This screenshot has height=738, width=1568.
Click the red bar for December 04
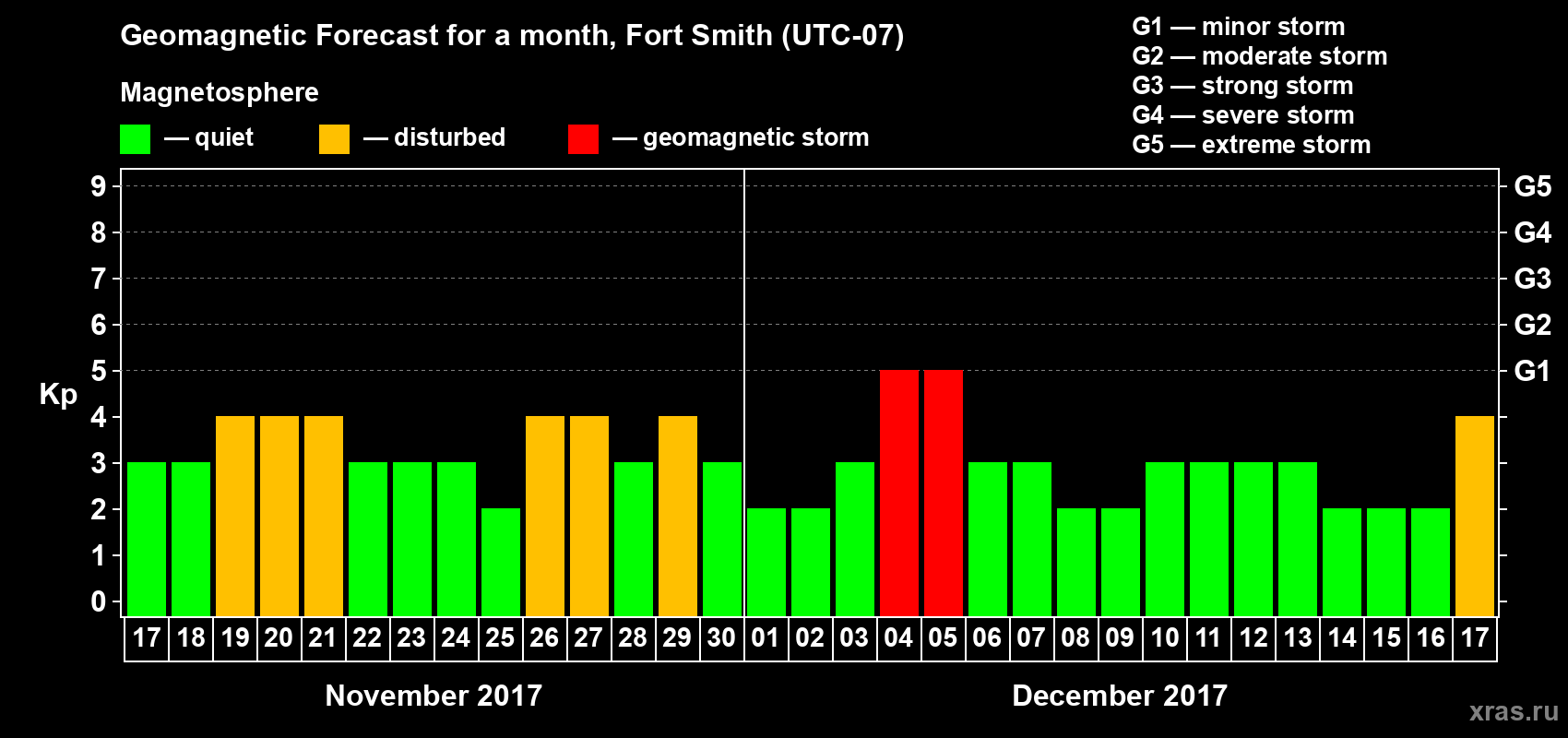coord(899,493)
